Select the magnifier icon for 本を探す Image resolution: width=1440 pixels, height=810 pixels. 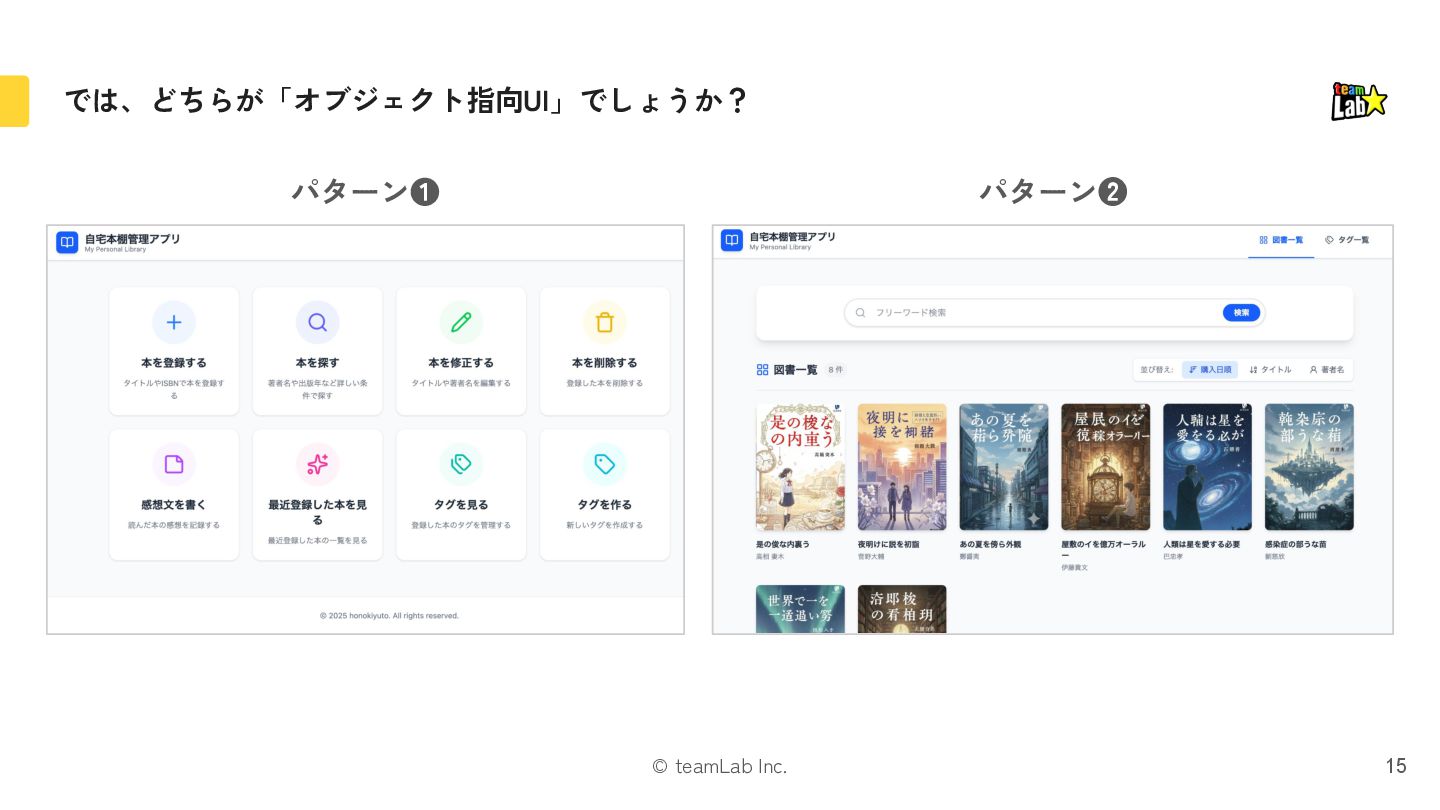pos(317,322)
